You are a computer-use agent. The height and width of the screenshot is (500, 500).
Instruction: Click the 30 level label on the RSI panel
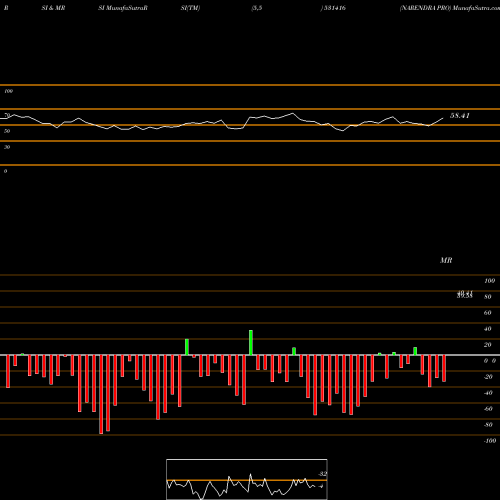(x=7, y=147)
